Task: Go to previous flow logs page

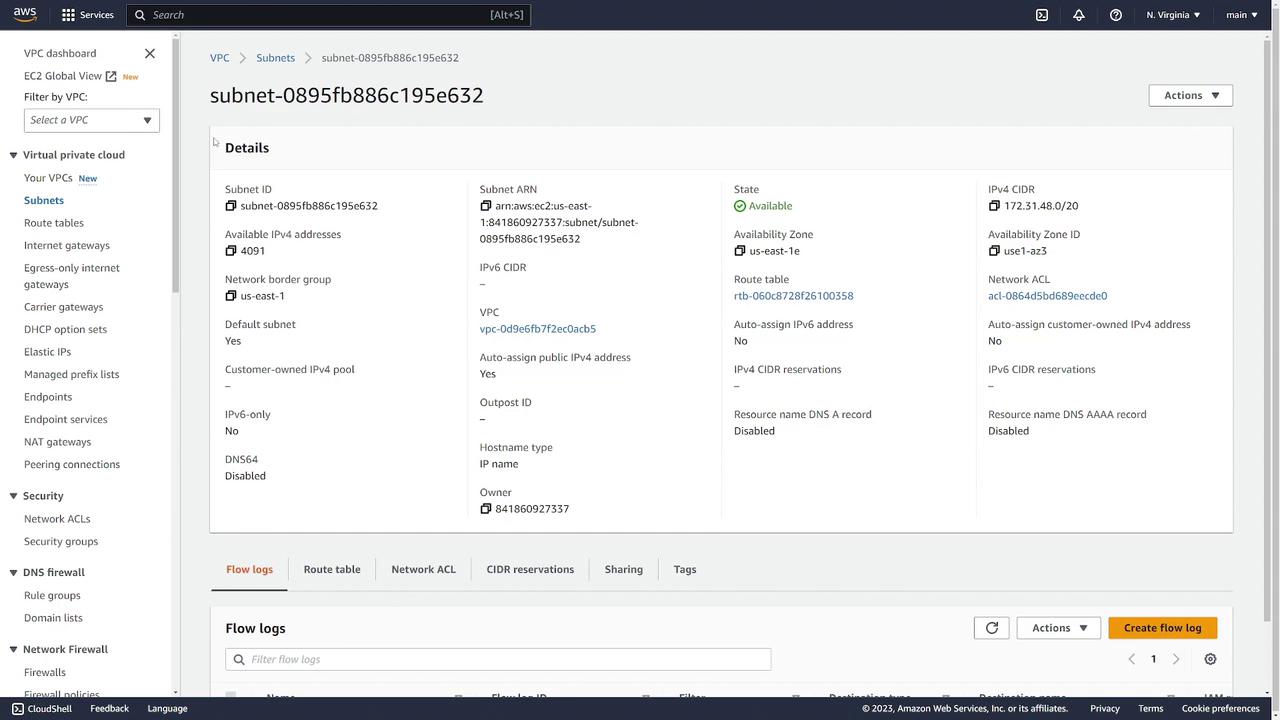Action: (x=1131, y=659)
